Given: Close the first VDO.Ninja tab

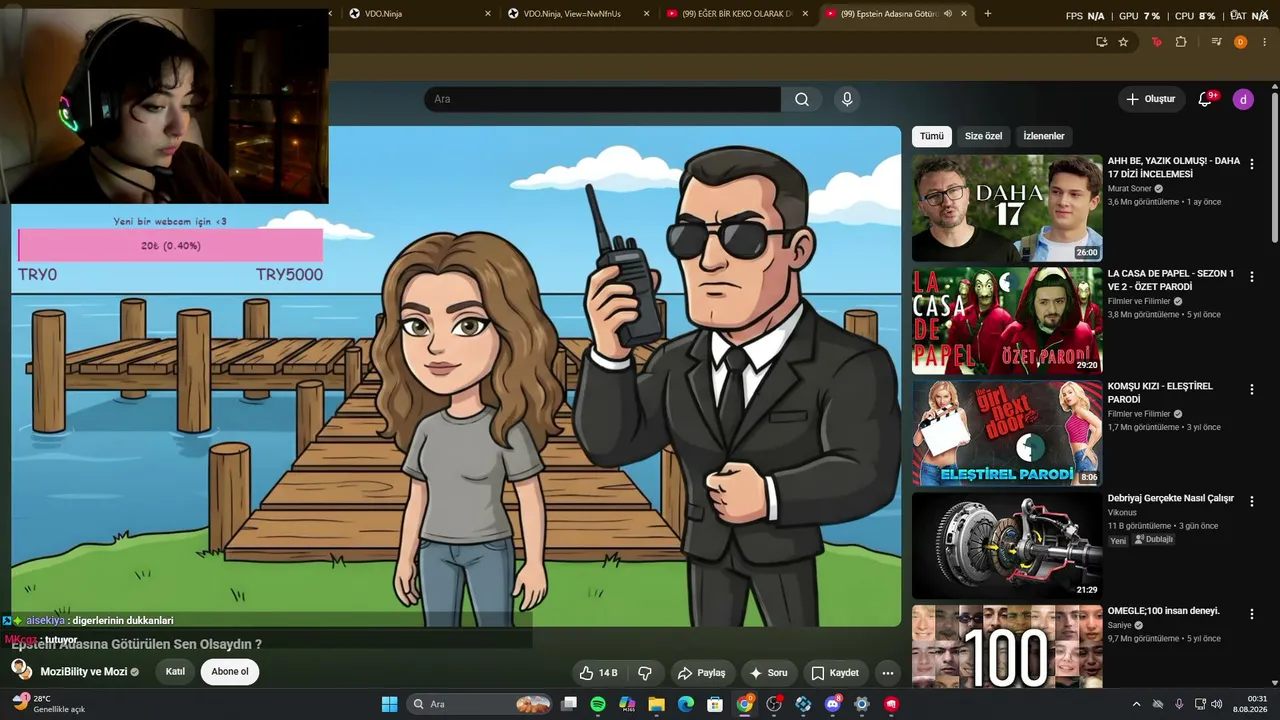Looking at the screenshot, I should [488, 14].
